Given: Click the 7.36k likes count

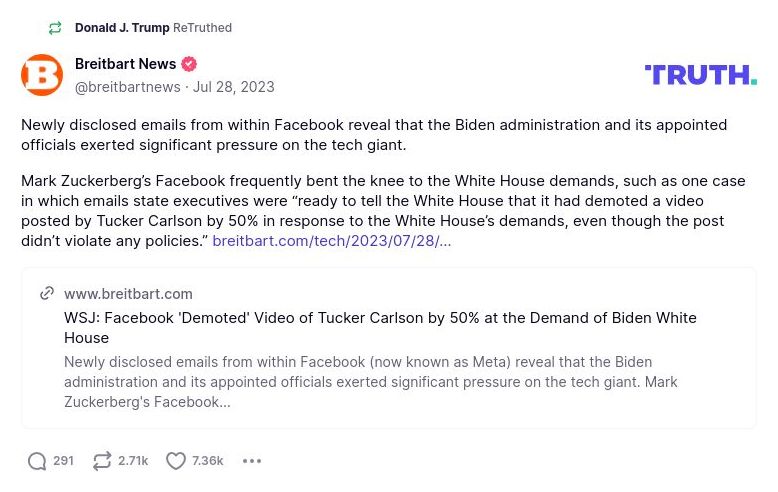Looking at the screenshot, I should (208, 461).
